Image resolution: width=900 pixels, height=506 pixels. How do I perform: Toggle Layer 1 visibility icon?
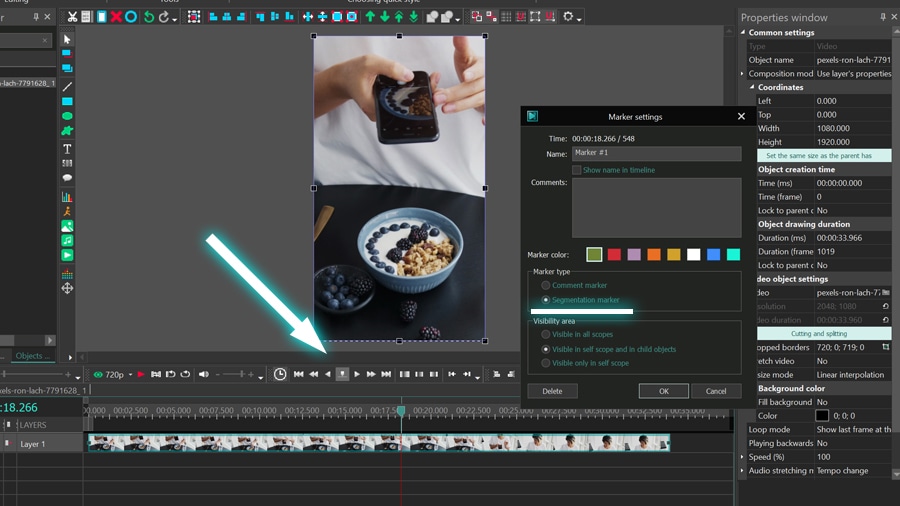(x=8, y=443)
